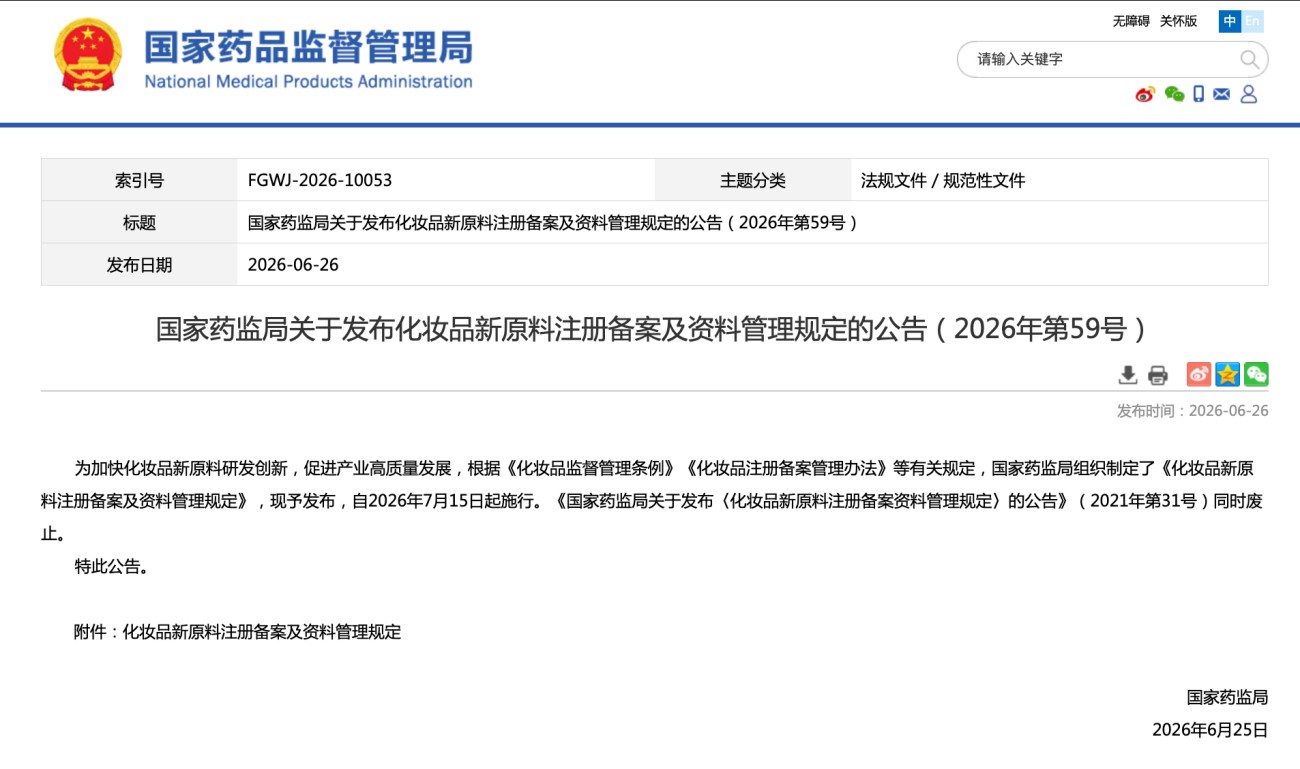Click 特此公告。 line

(x=114, y=567)
